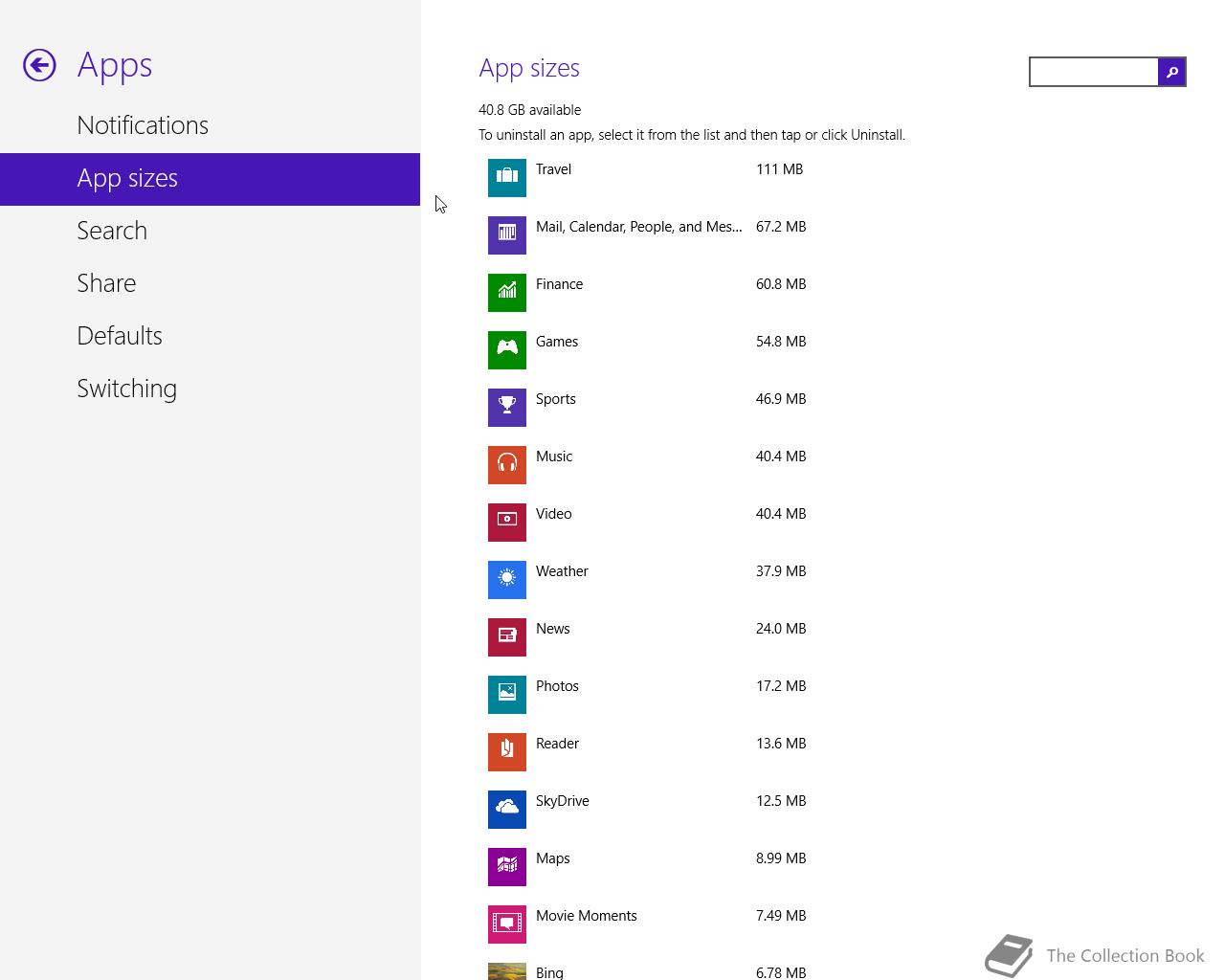Select the News app name

pyautogui.click(x=553, y=629)
